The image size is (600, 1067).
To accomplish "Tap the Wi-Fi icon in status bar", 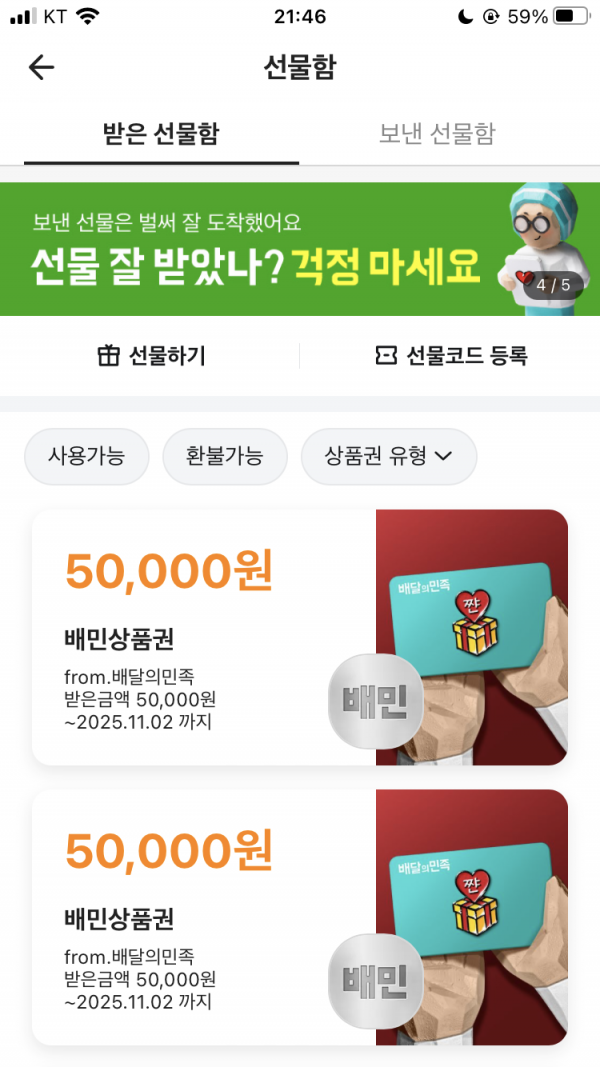I will click(87, 16).
